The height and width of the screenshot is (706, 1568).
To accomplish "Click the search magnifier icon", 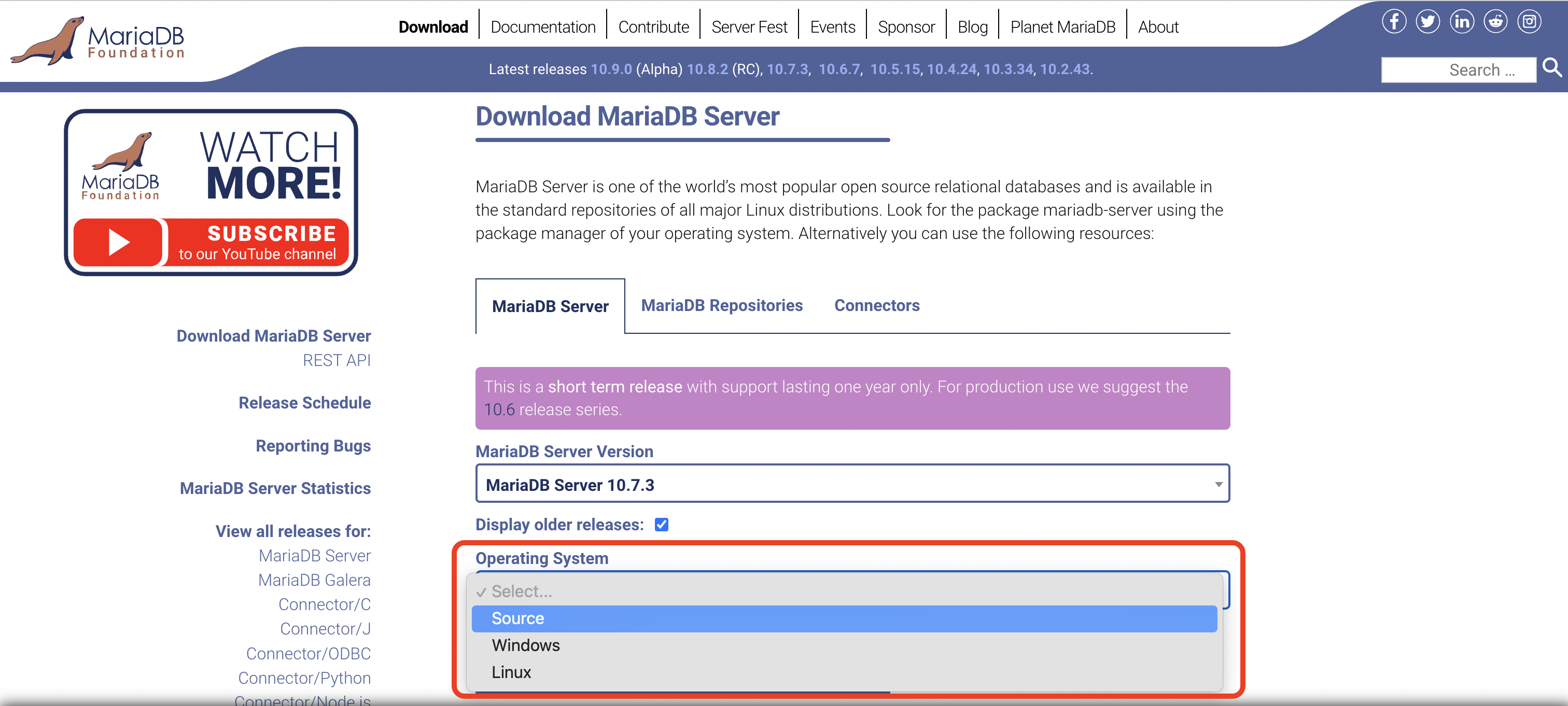I will coord(1551,67).
